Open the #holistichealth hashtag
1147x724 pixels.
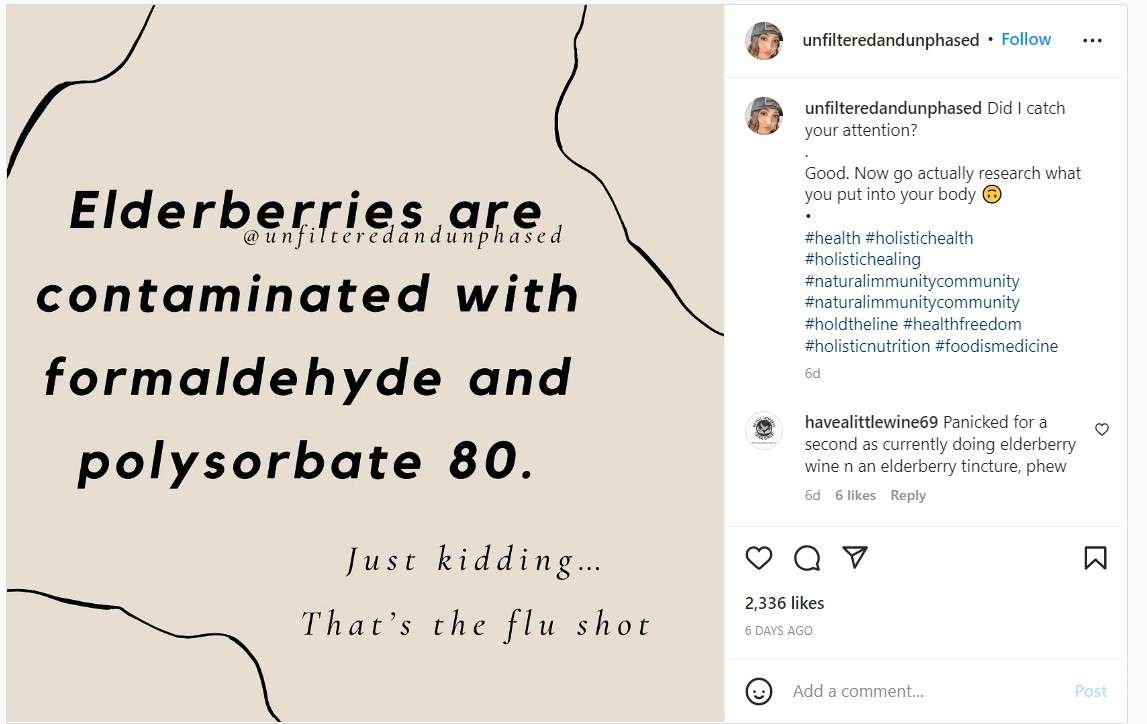(919, 238)
